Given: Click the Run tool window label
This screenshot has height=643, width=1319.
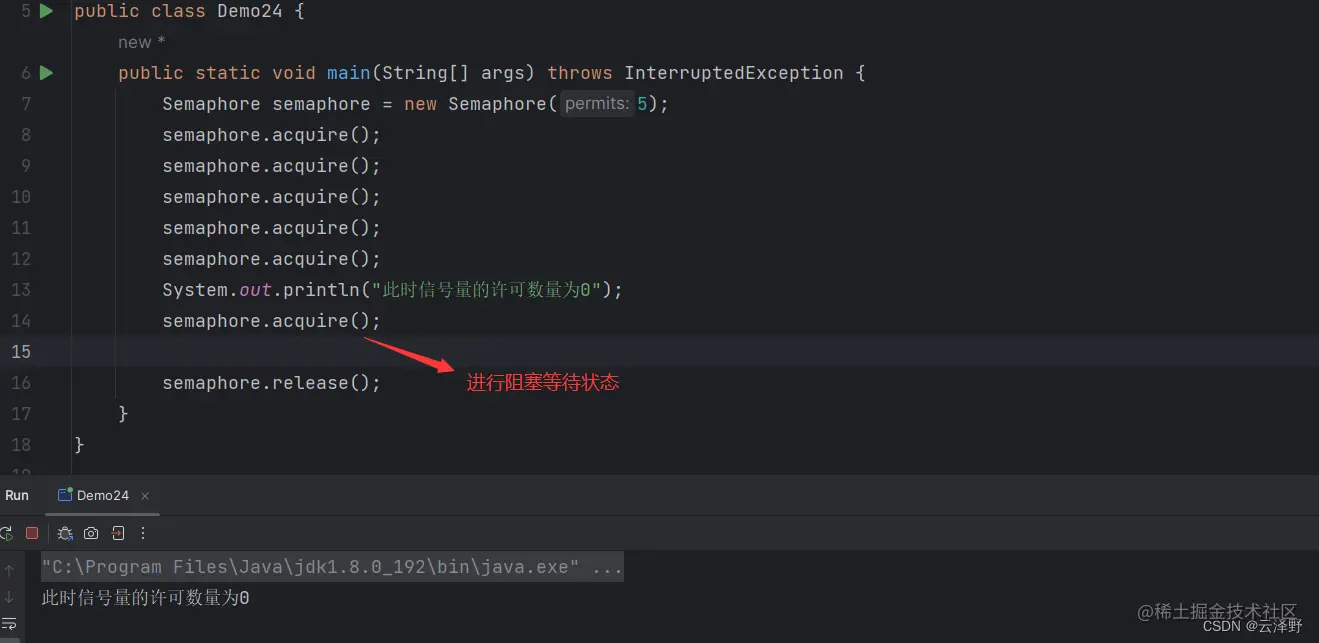Looking at the screenshot, I should click(x=17, y=495).
